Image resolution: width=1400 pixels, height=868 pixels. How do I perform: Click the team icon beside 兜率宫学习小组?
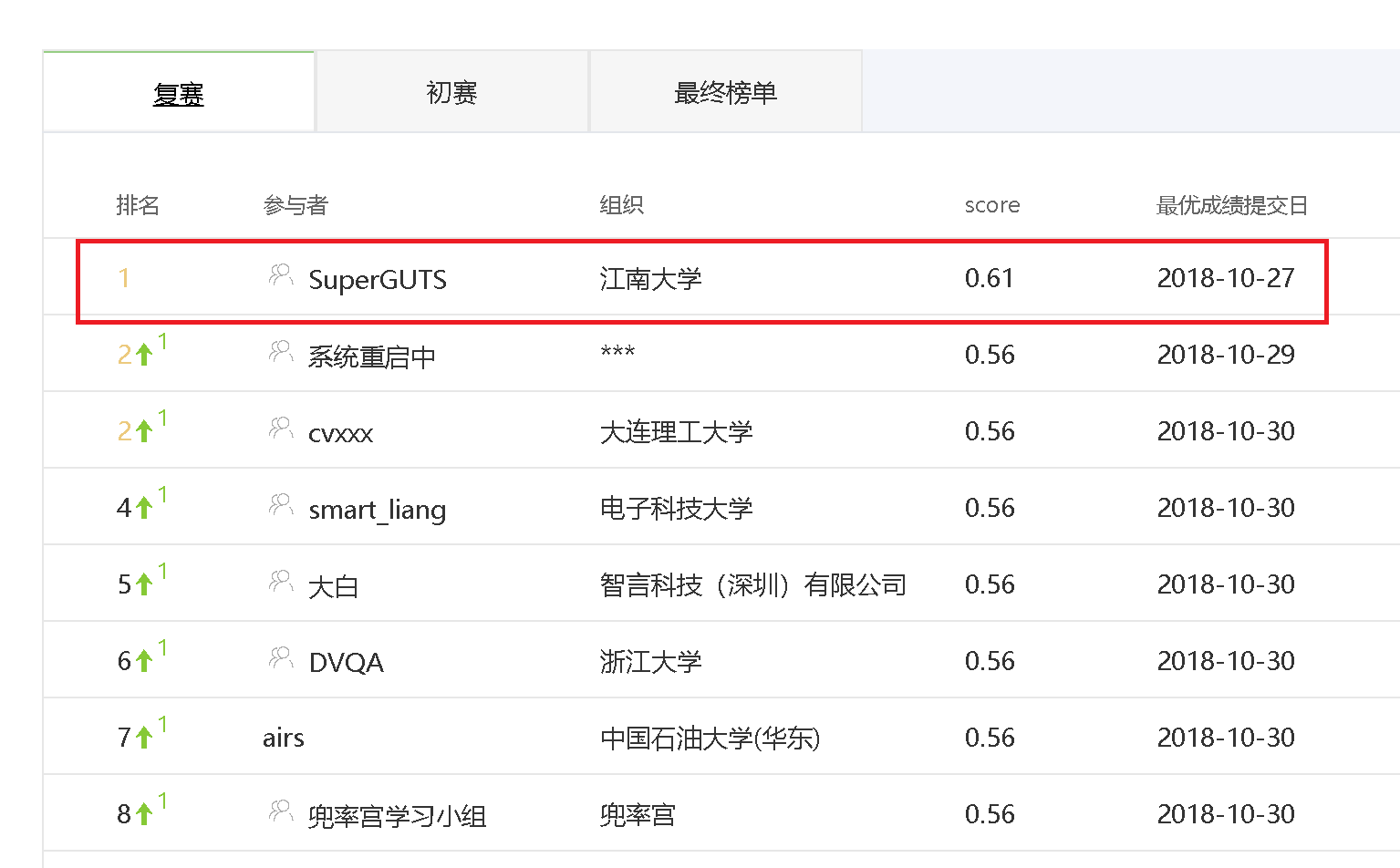281,811
